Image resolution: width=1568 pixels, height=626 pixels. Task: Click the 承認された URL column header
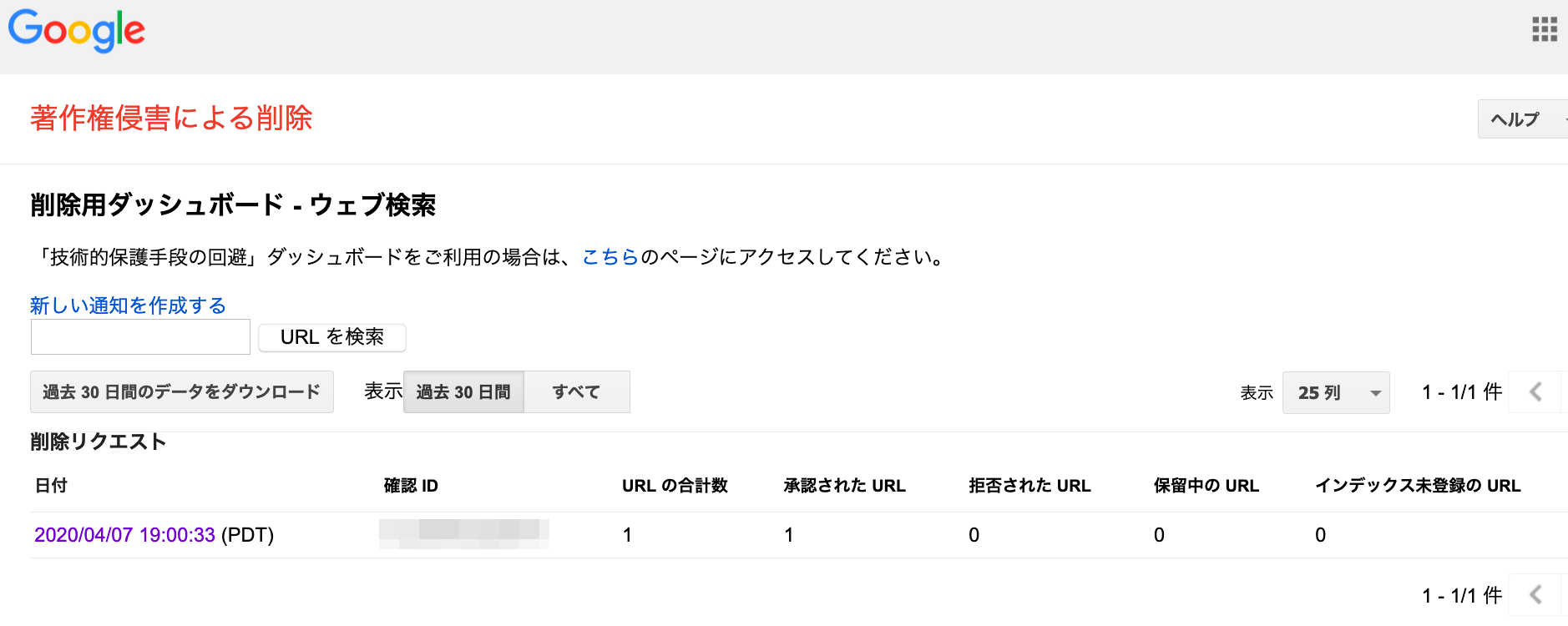[x=844, y=486]
